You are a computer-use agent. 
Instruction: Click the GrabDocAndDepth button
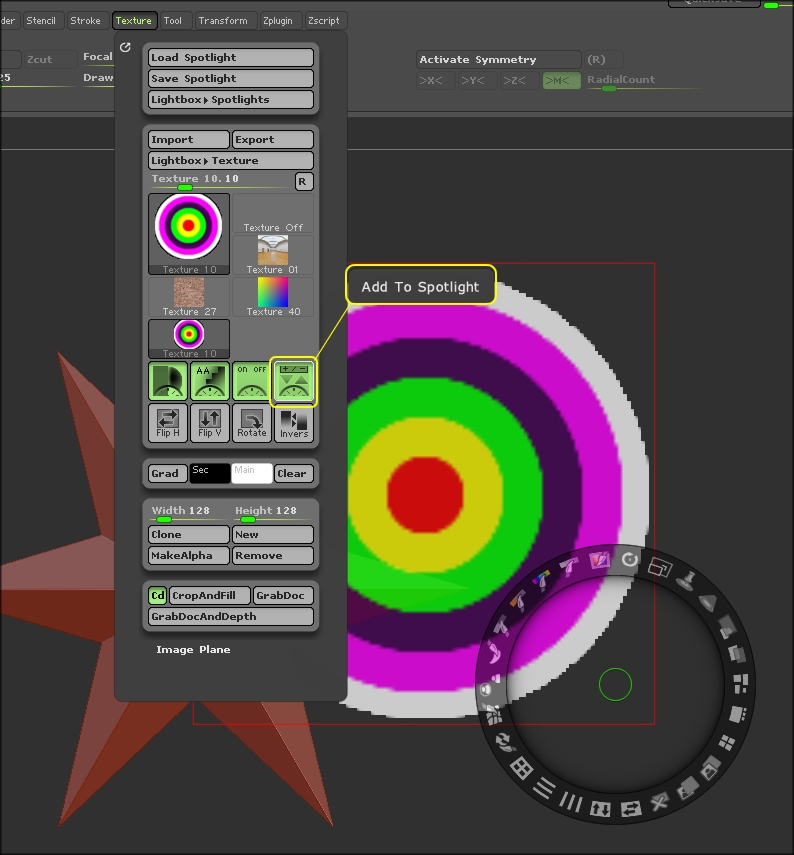[x=231, y=617]
